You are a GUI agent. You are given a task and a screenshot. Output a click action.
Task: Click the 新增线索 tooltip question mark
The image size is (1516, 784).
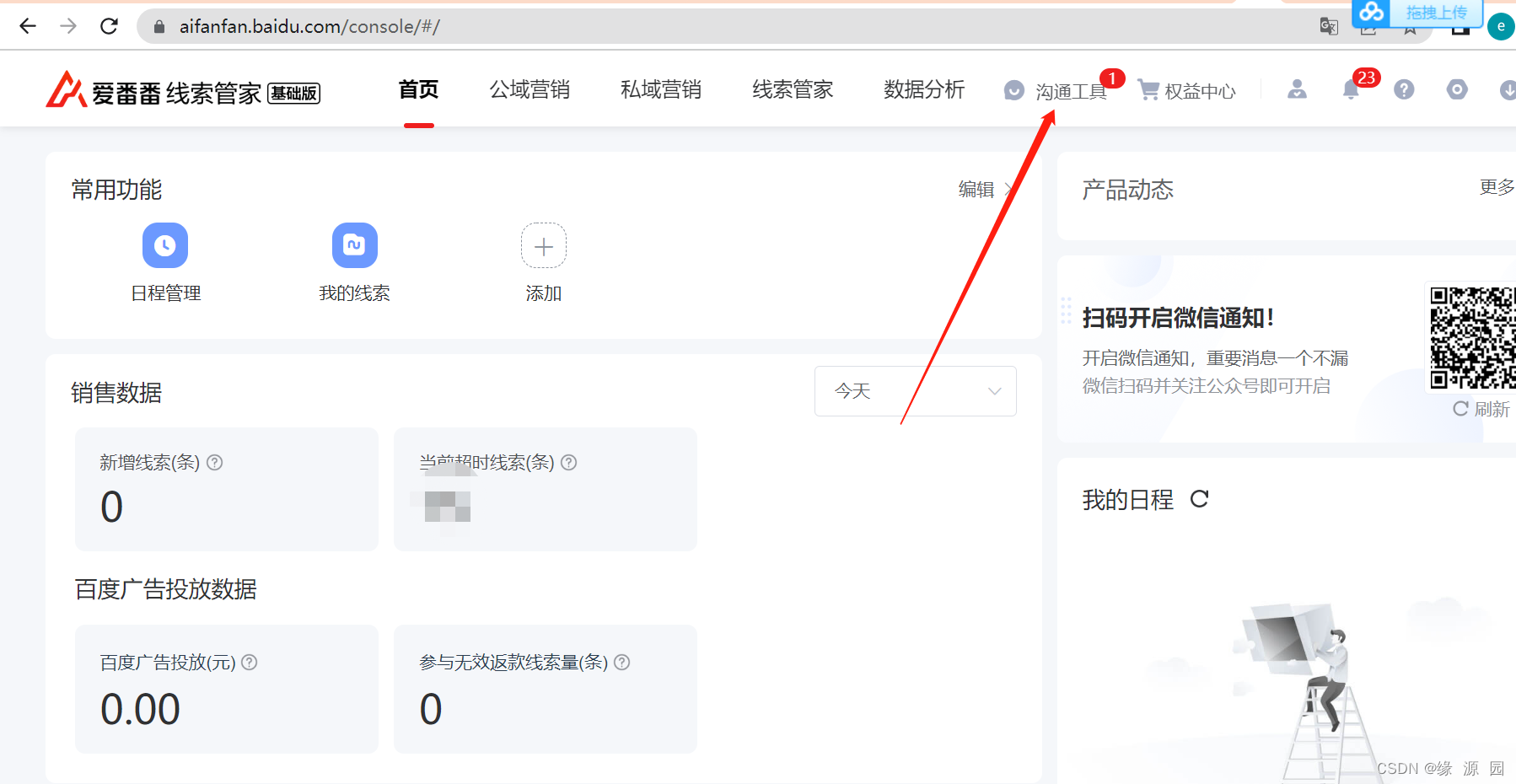click(215, 462)
